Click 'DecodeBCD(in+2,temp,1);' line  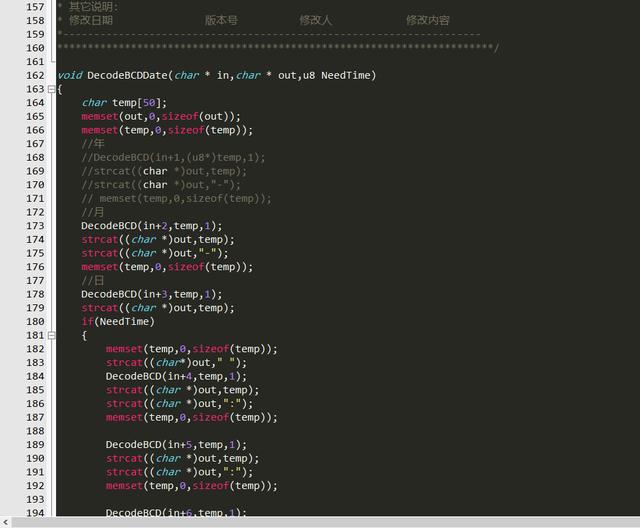151,226
